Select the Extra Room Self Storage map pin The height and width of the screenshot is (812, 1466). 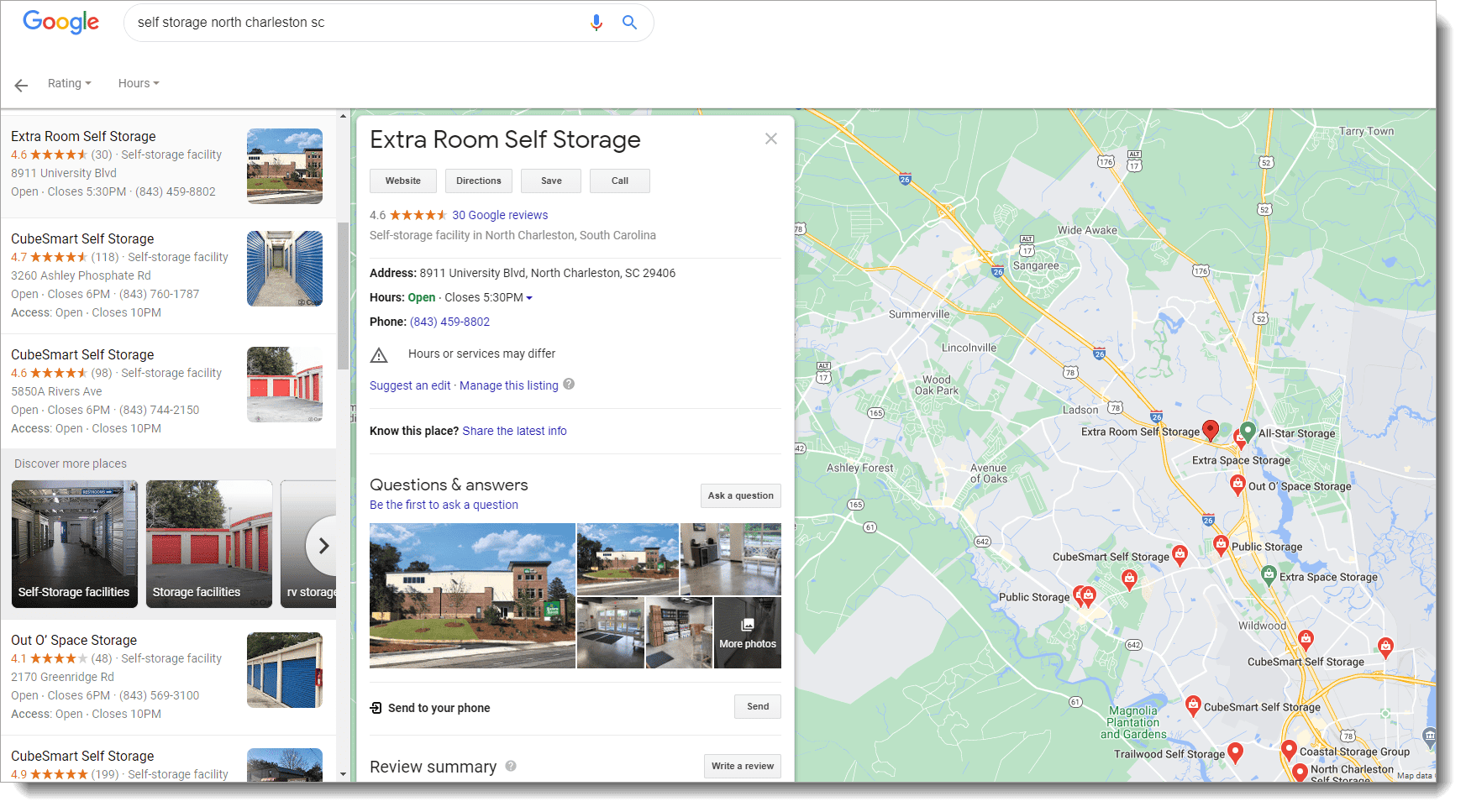click(1211, 430)
